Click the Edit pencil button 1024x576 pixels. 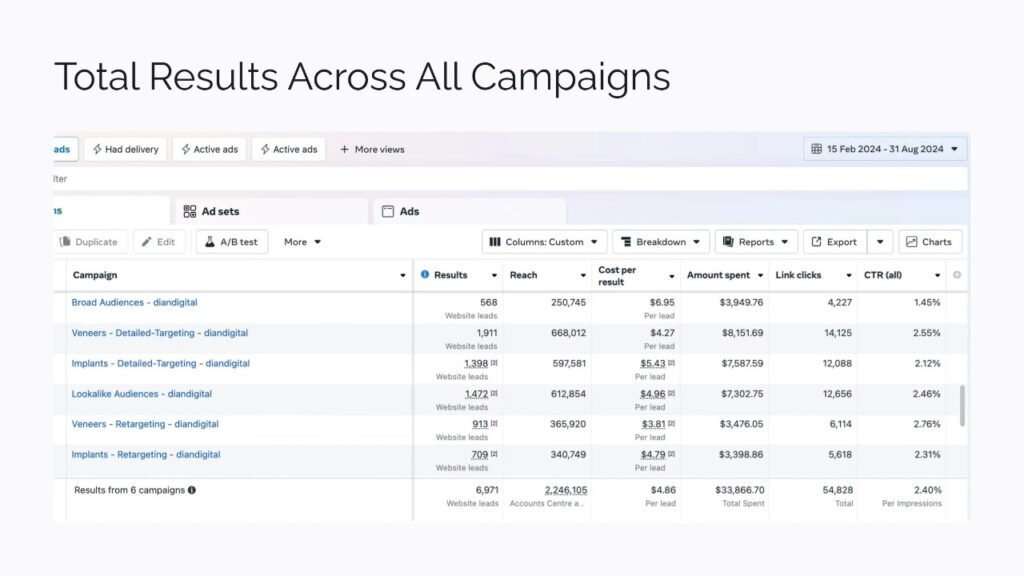[158, 242]
